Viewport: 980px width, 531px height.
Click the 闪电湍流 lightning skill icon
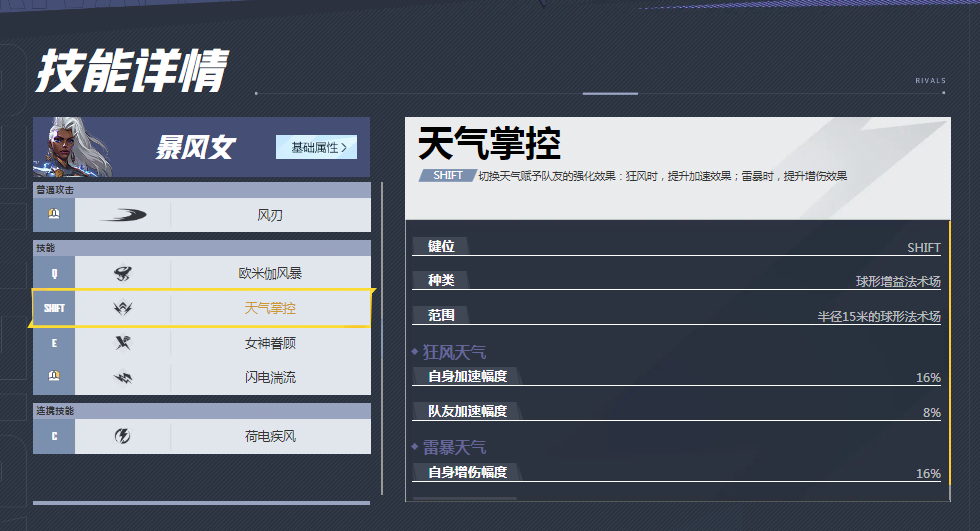(x=122, y=378)
